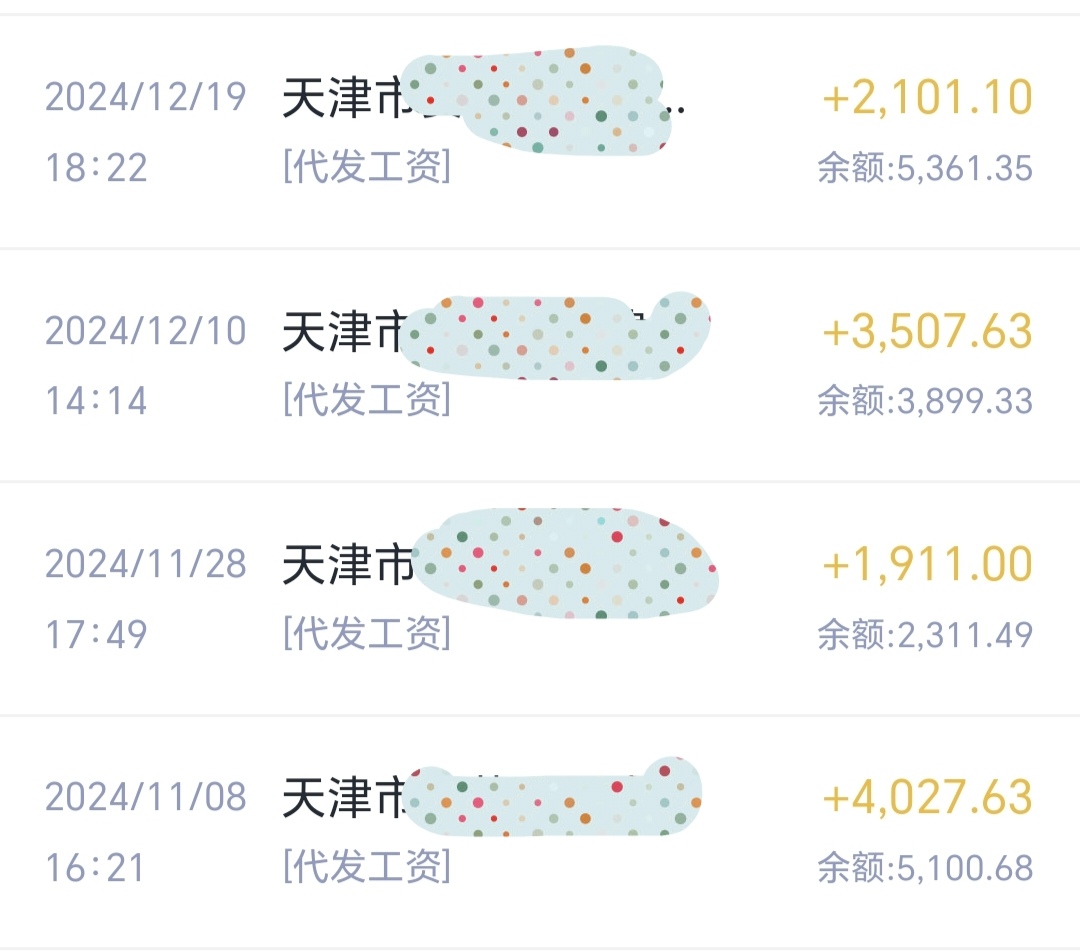1080x952 pixels.
Task: Tap the 14:14 transaction time
Action: (96, 401)
